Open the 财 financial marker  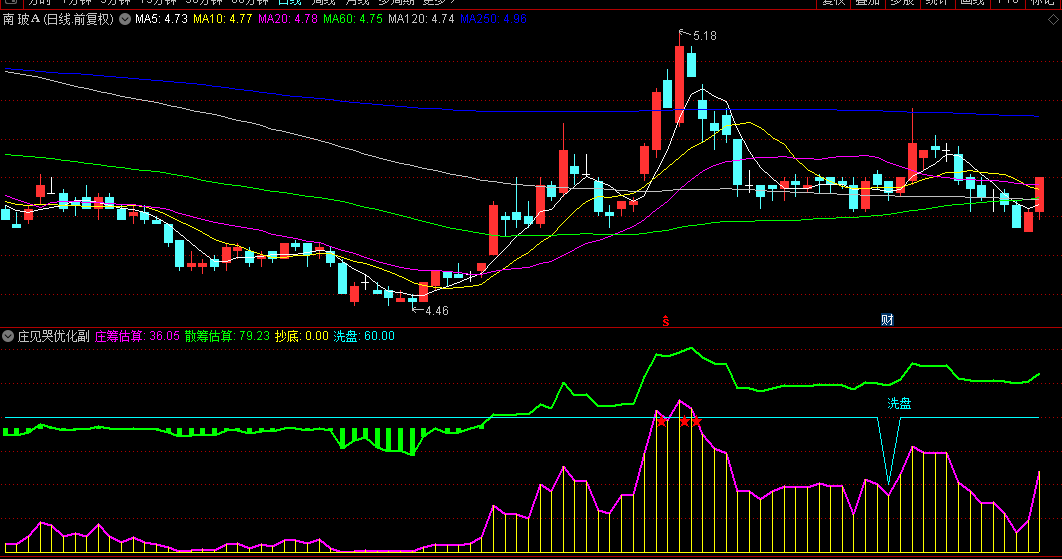click(x=887, y=320)
